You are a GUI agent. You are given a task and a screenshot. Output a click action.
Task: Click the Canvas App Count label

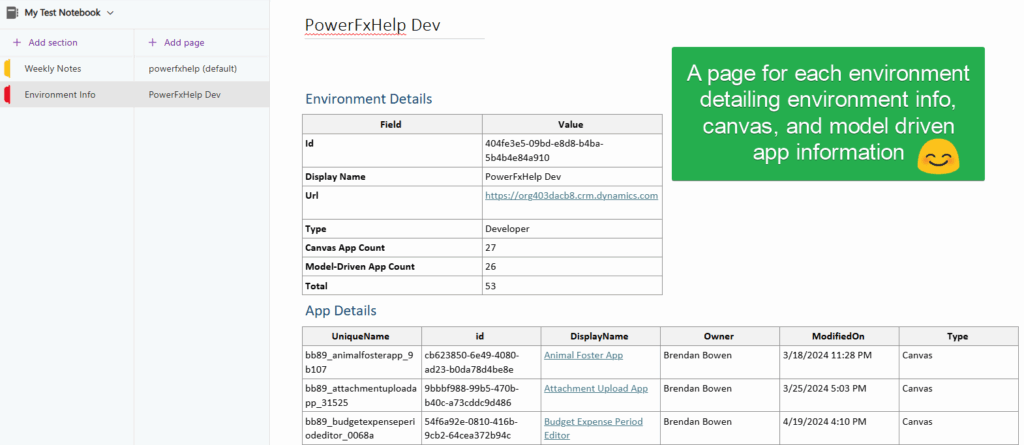345,248
